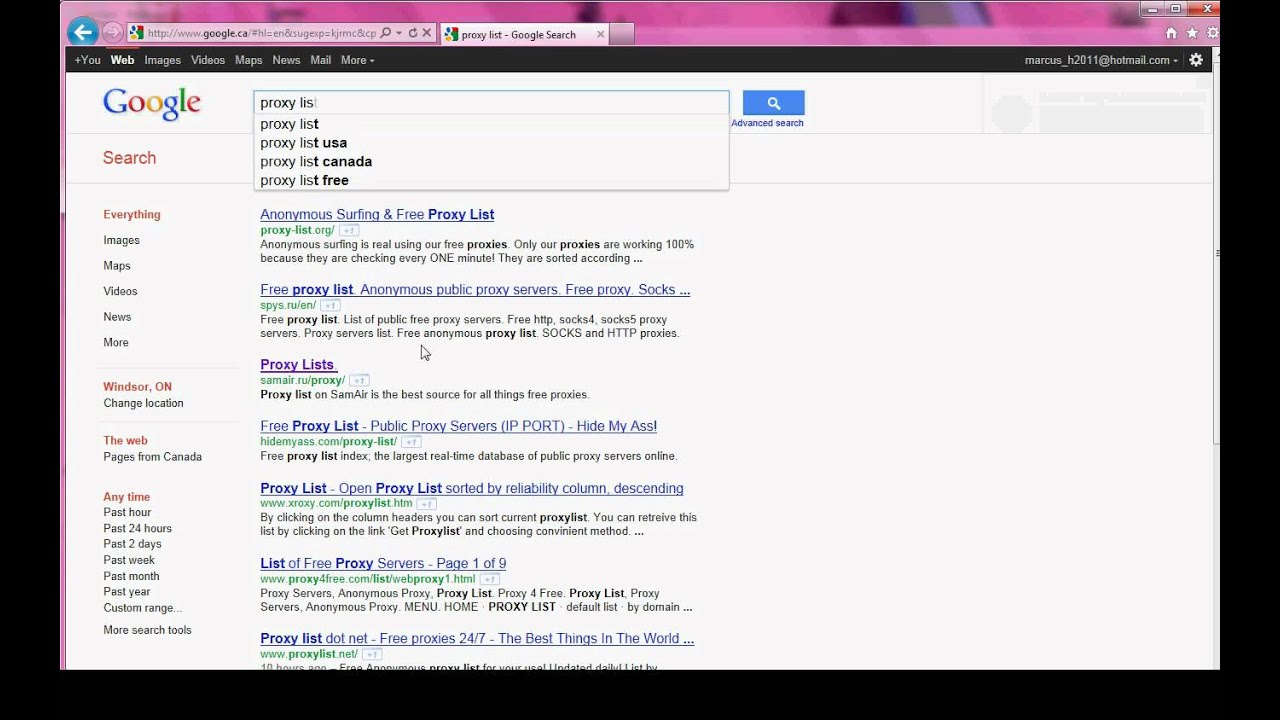
Task: Open marcus_h2011@hotmail.com account dropdown
Action: 1100,60
